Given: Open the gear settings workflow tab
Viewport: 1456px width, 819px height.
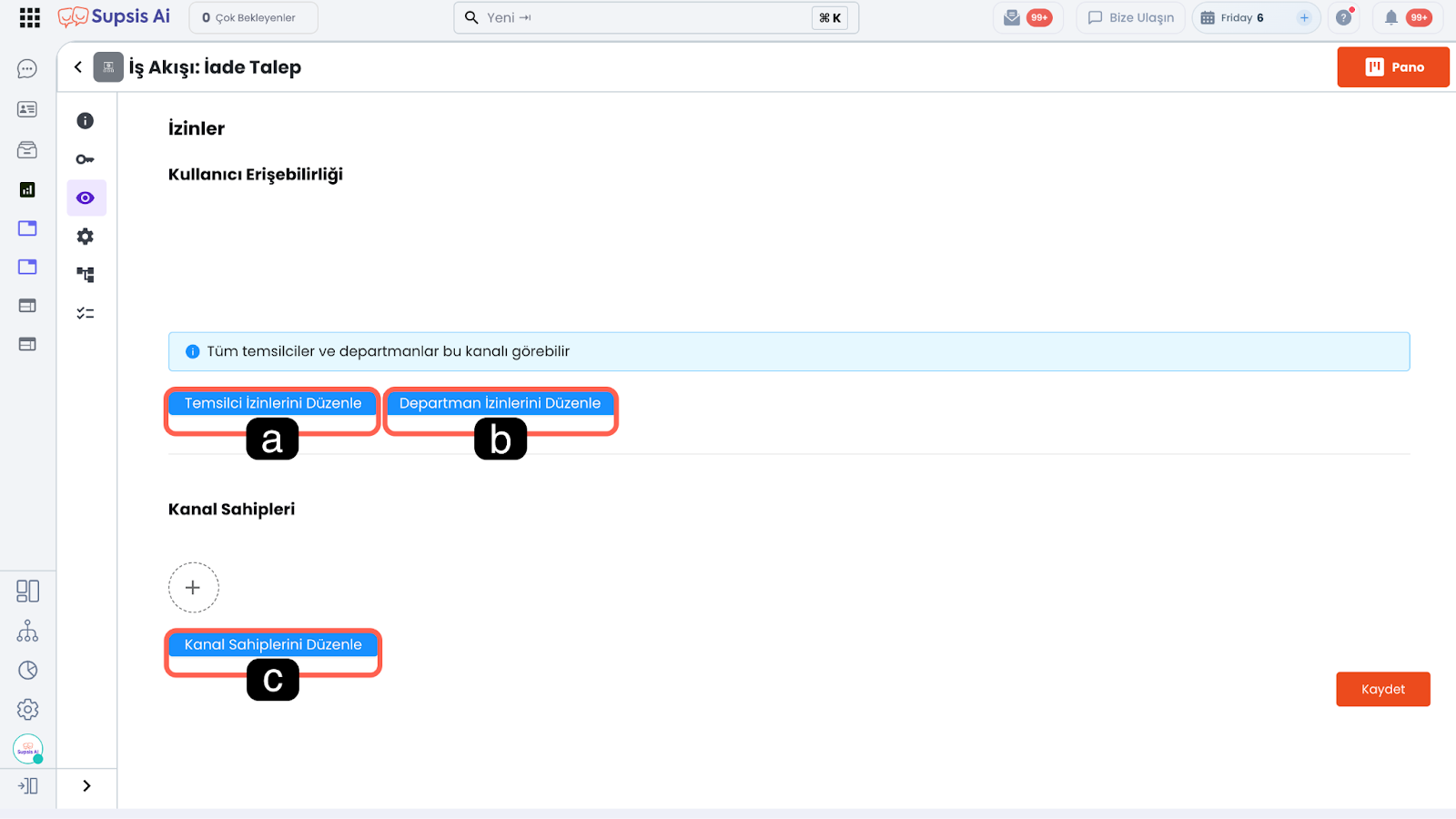Looking at the screenshot, I should point(86,237).
